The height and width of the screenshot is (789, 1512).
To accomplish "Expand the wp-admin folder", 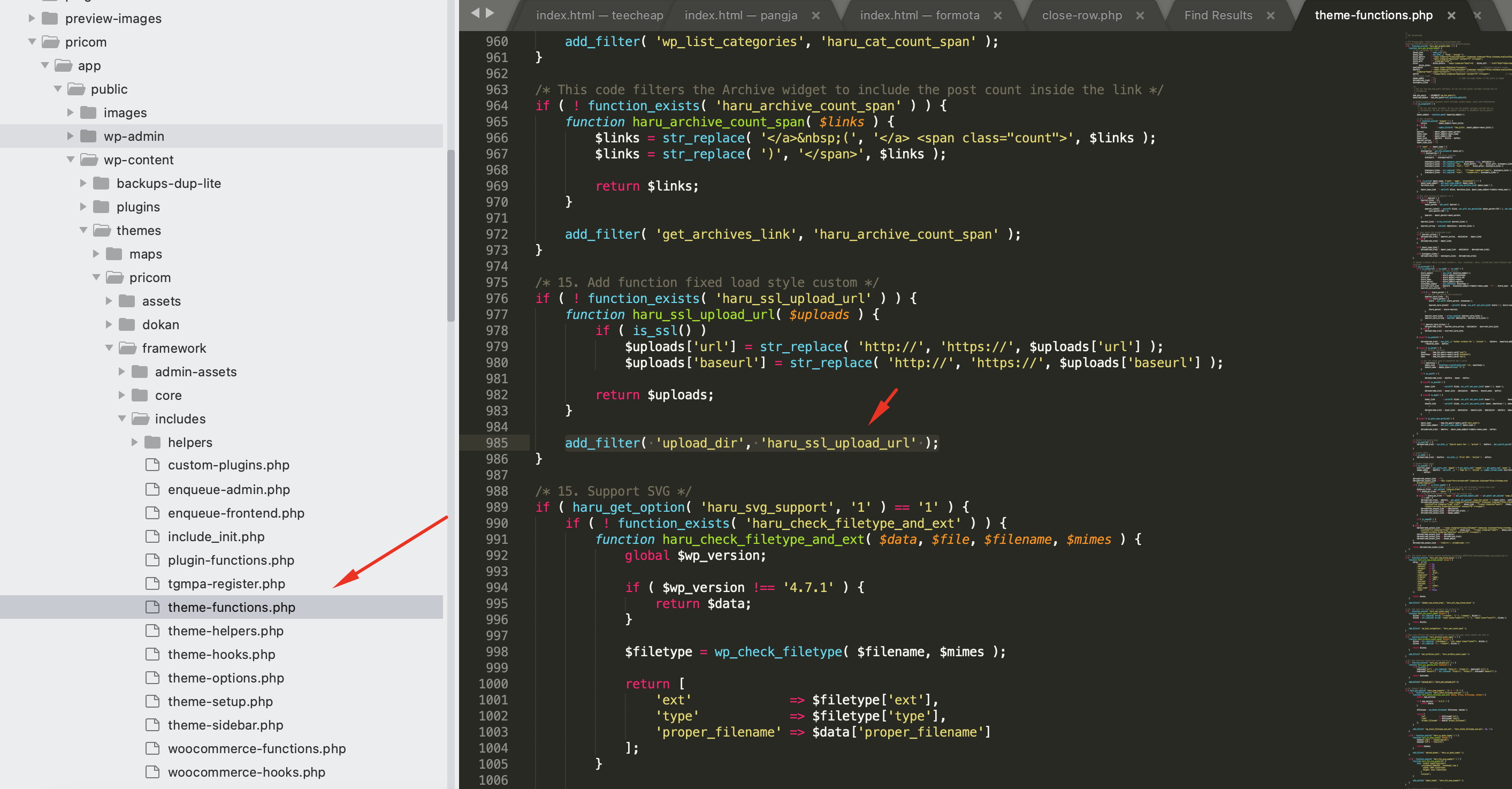I will 71,135.
